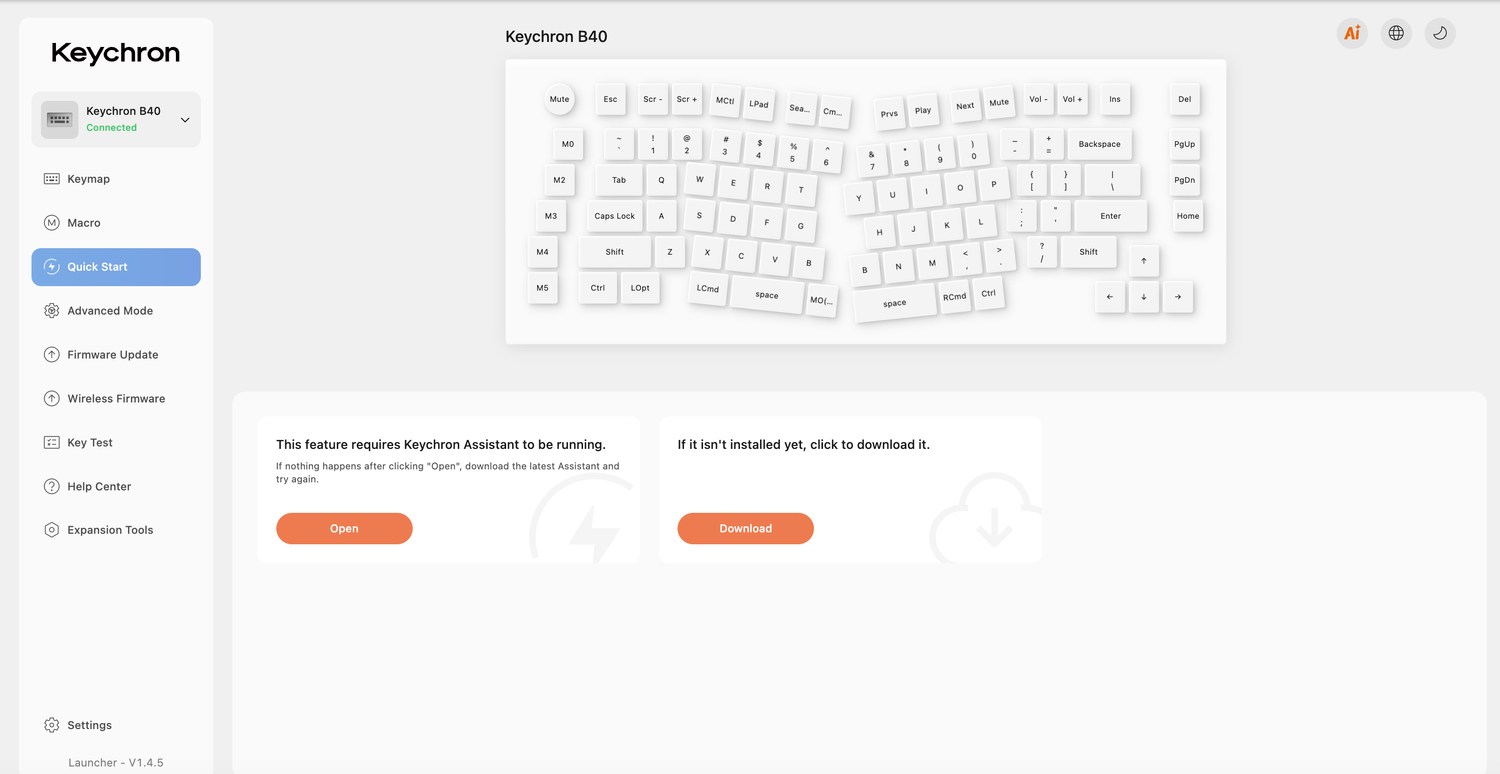Visit the Help Center

(116, 487)
